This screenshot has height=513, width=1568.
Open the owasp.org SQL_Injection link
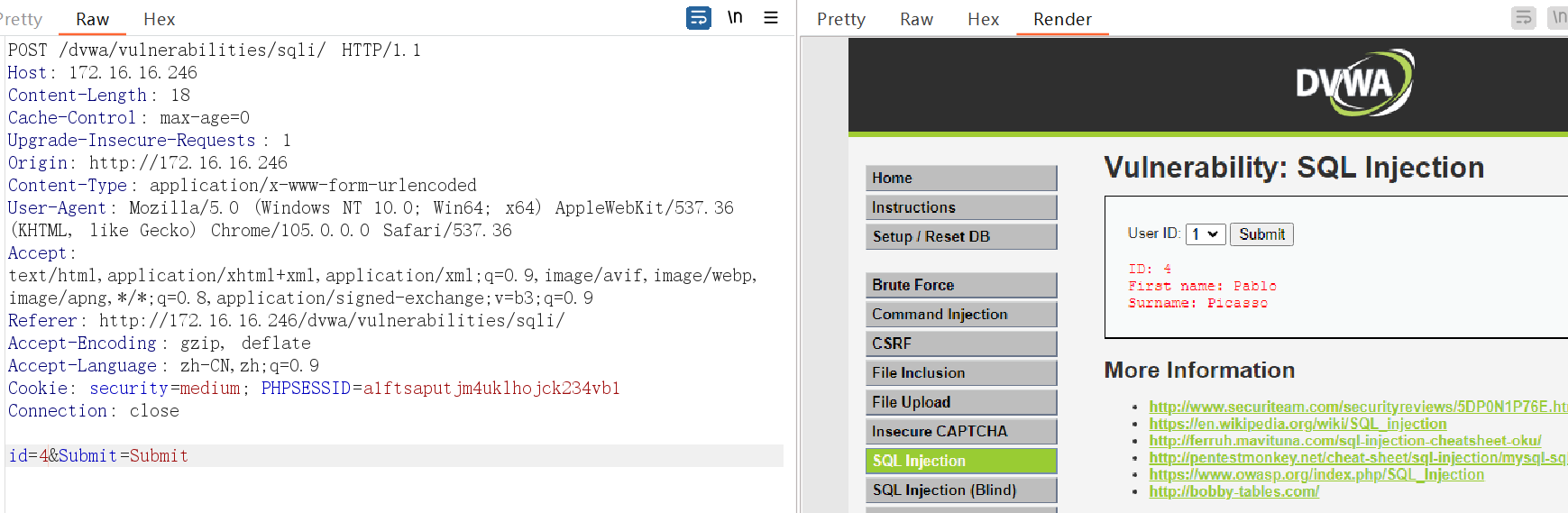tap(1316, 474)
